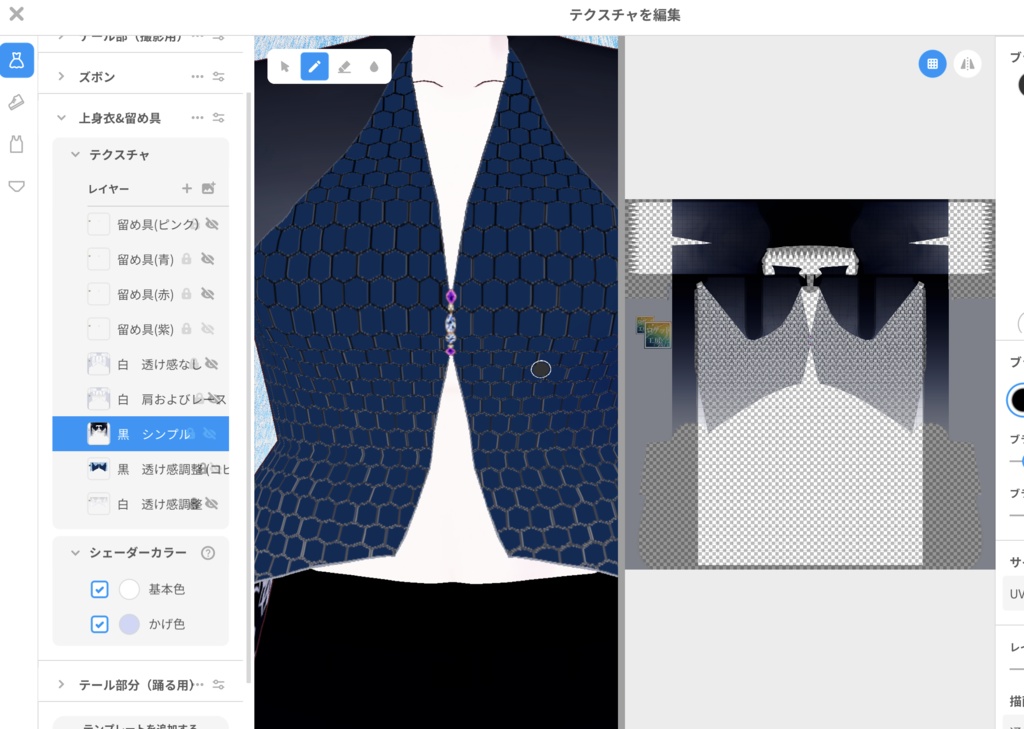Click the gem clasp on the 3D vest

pos(451,323)
